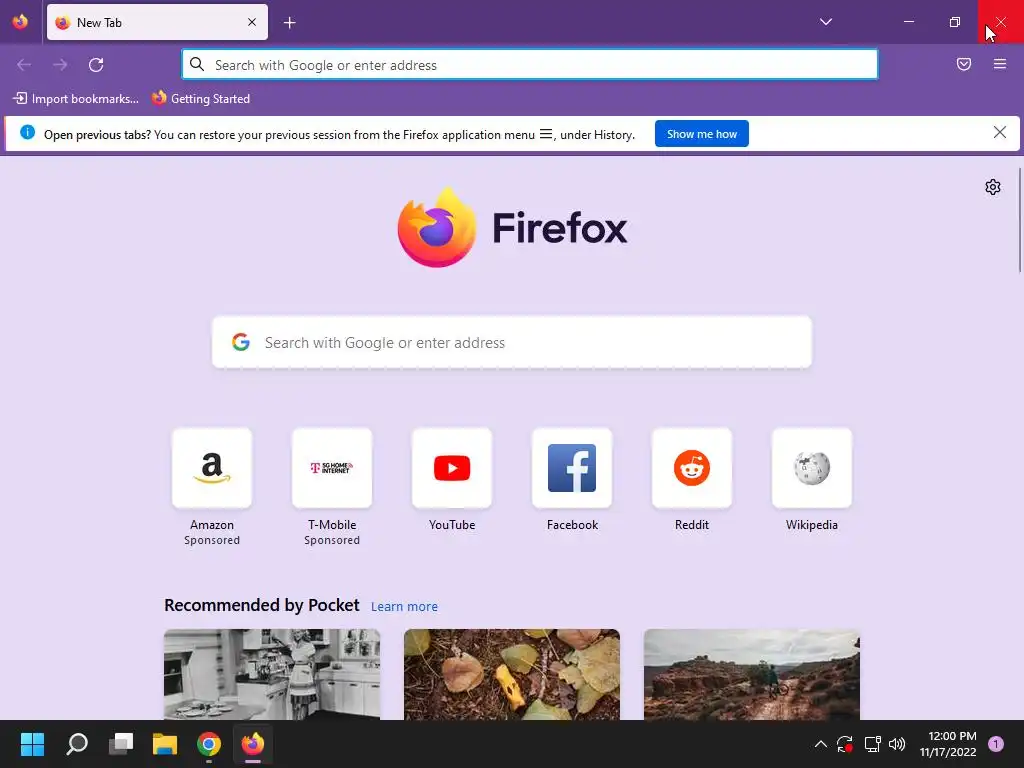
Task: Open Reddit shortcut tile
Action: point(692,468)
